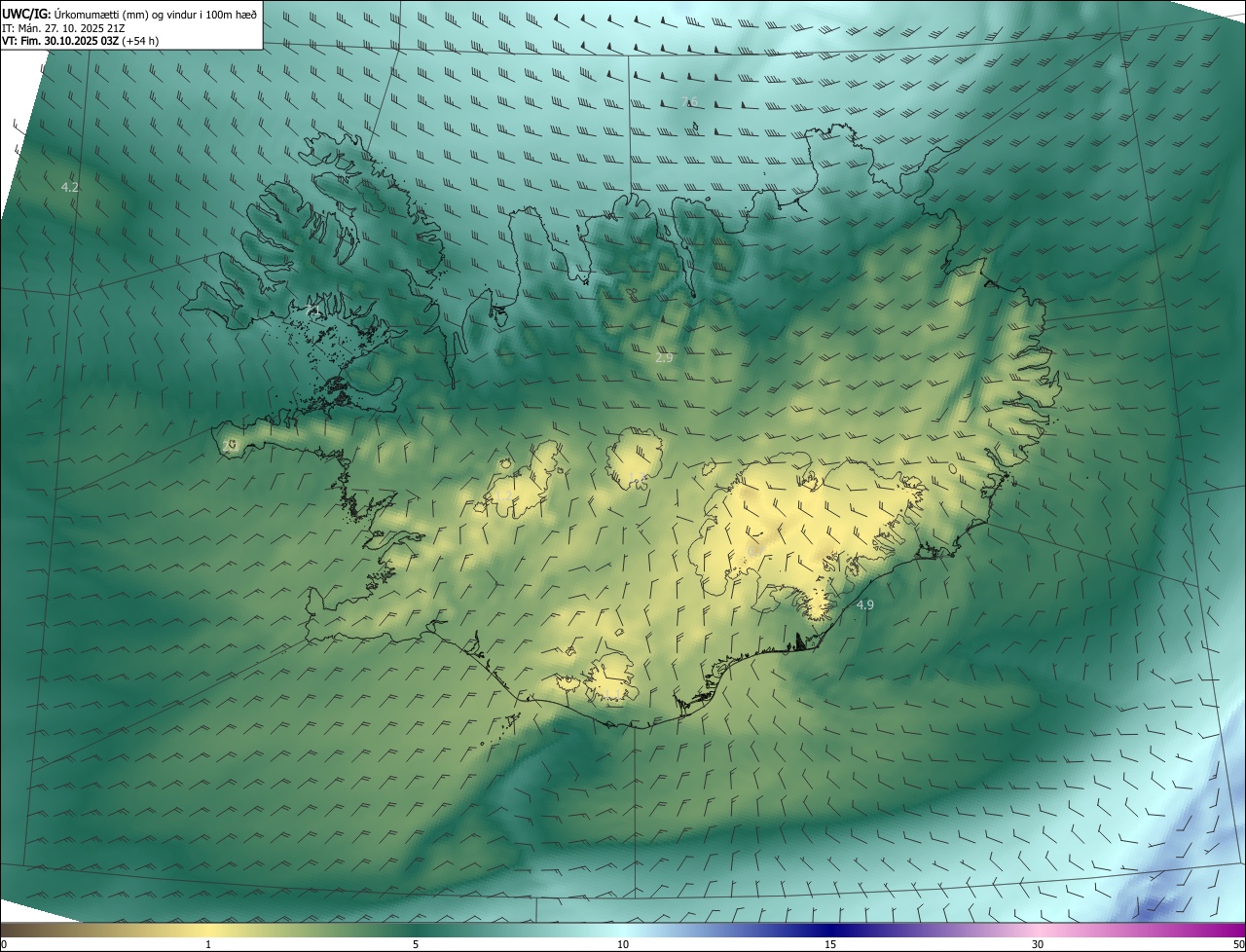The width and height of the screenshot is (1246, 952).
Task: Click the 4.9 value label near the southeast coast
Action: tap(864, 604)
